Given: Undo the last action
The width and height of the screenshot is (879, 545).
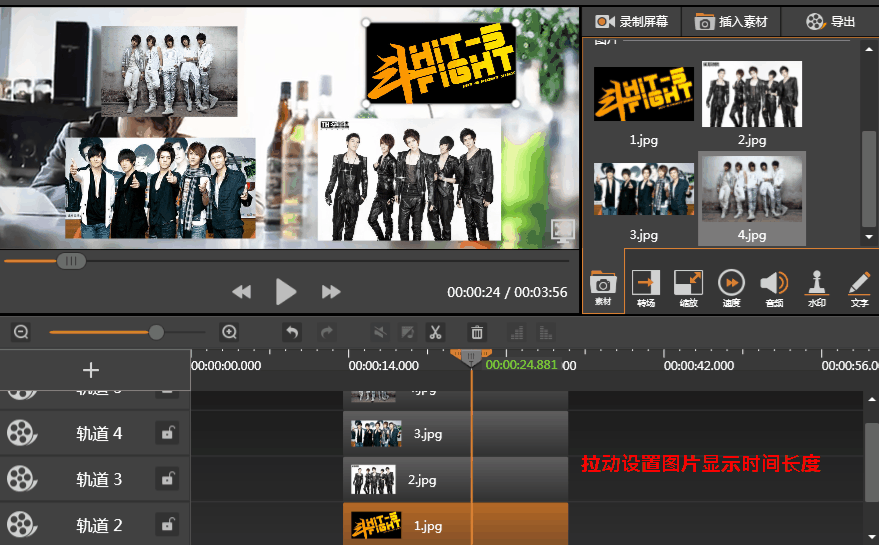Looking at the screenshot, I should point(292,332).
